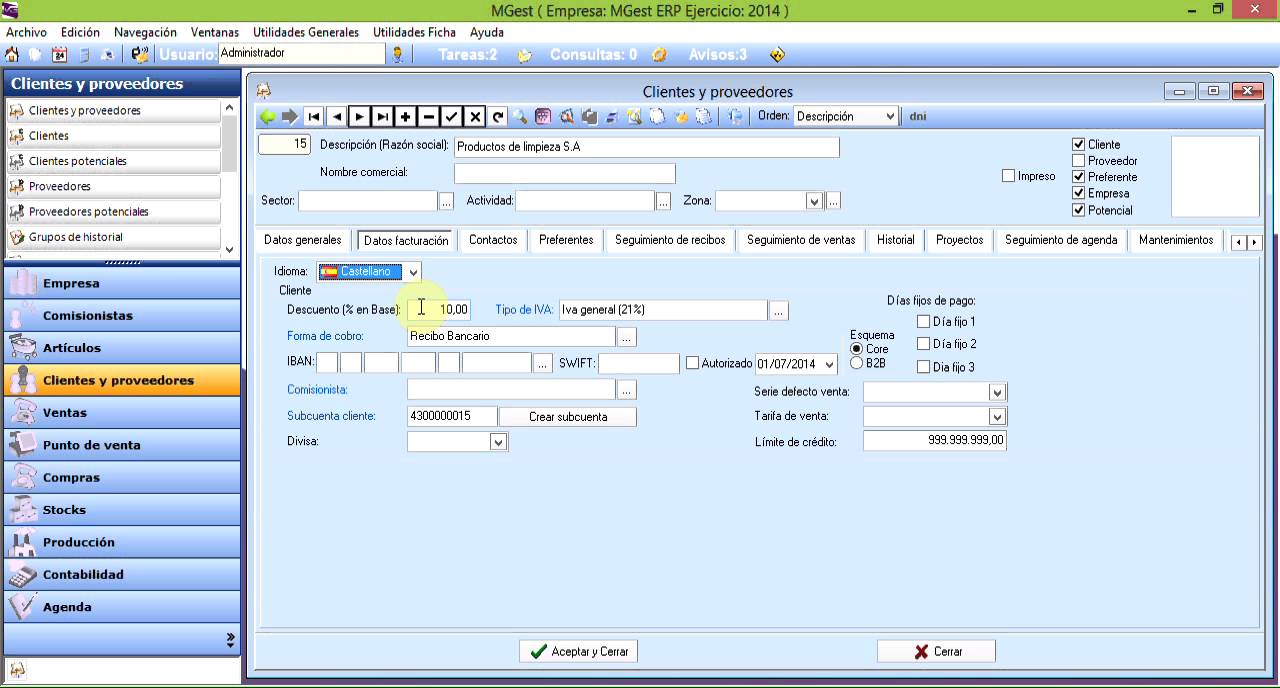Open the Zona dropdown
Viewport: 1280px width, 688px height.
(x=814, y=201)
